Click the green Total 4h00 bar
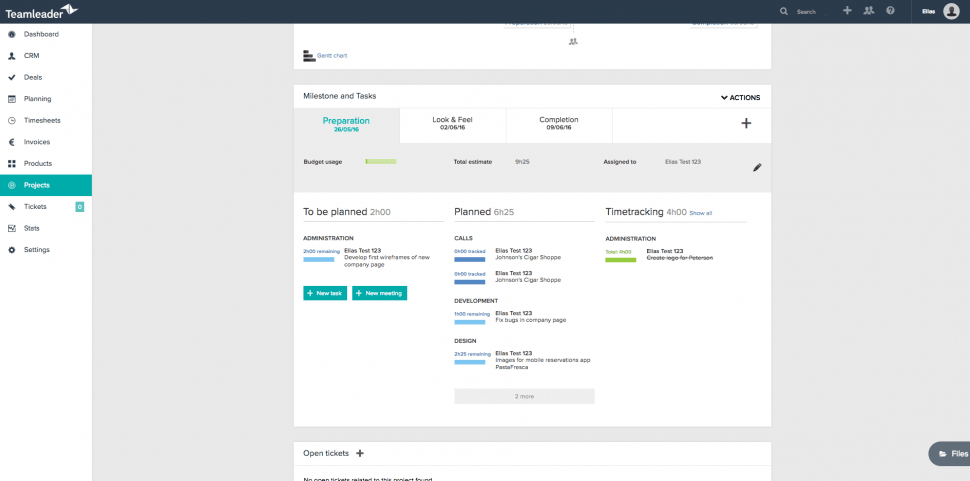 click(x=620, y=260)
